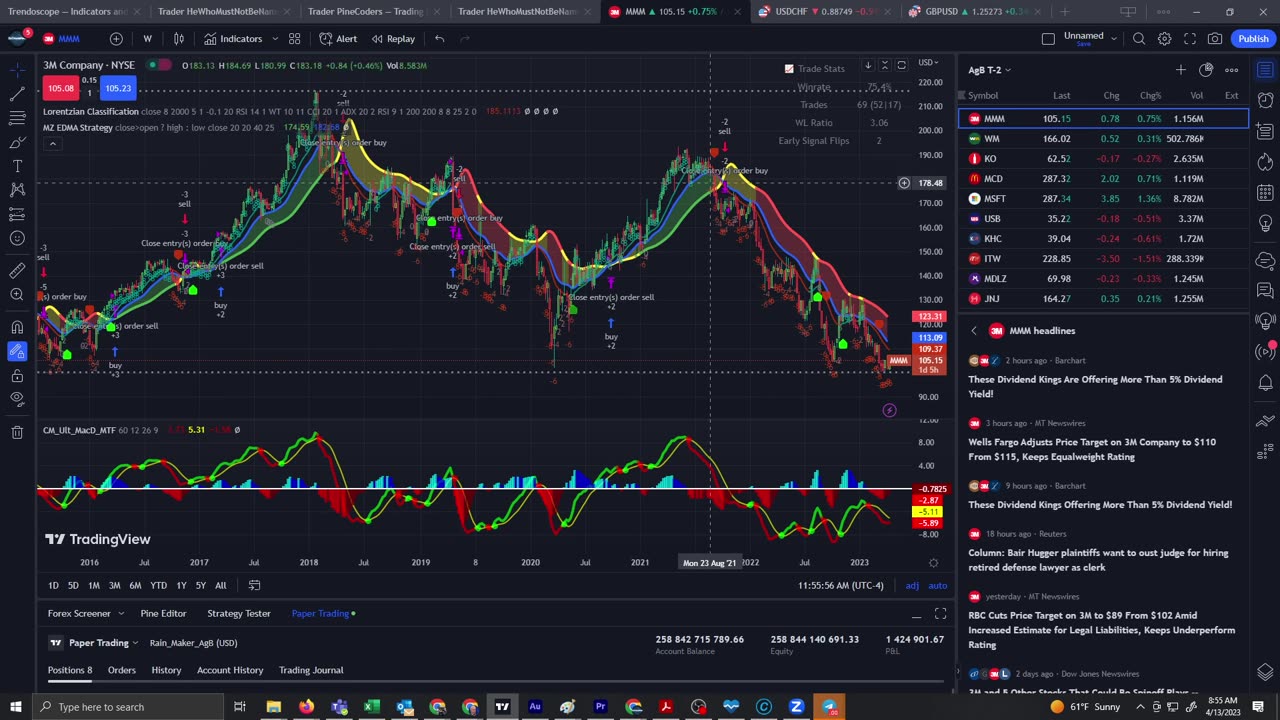Create an Alert from the toolbar

pyautogui.click(x=338, y=39)
